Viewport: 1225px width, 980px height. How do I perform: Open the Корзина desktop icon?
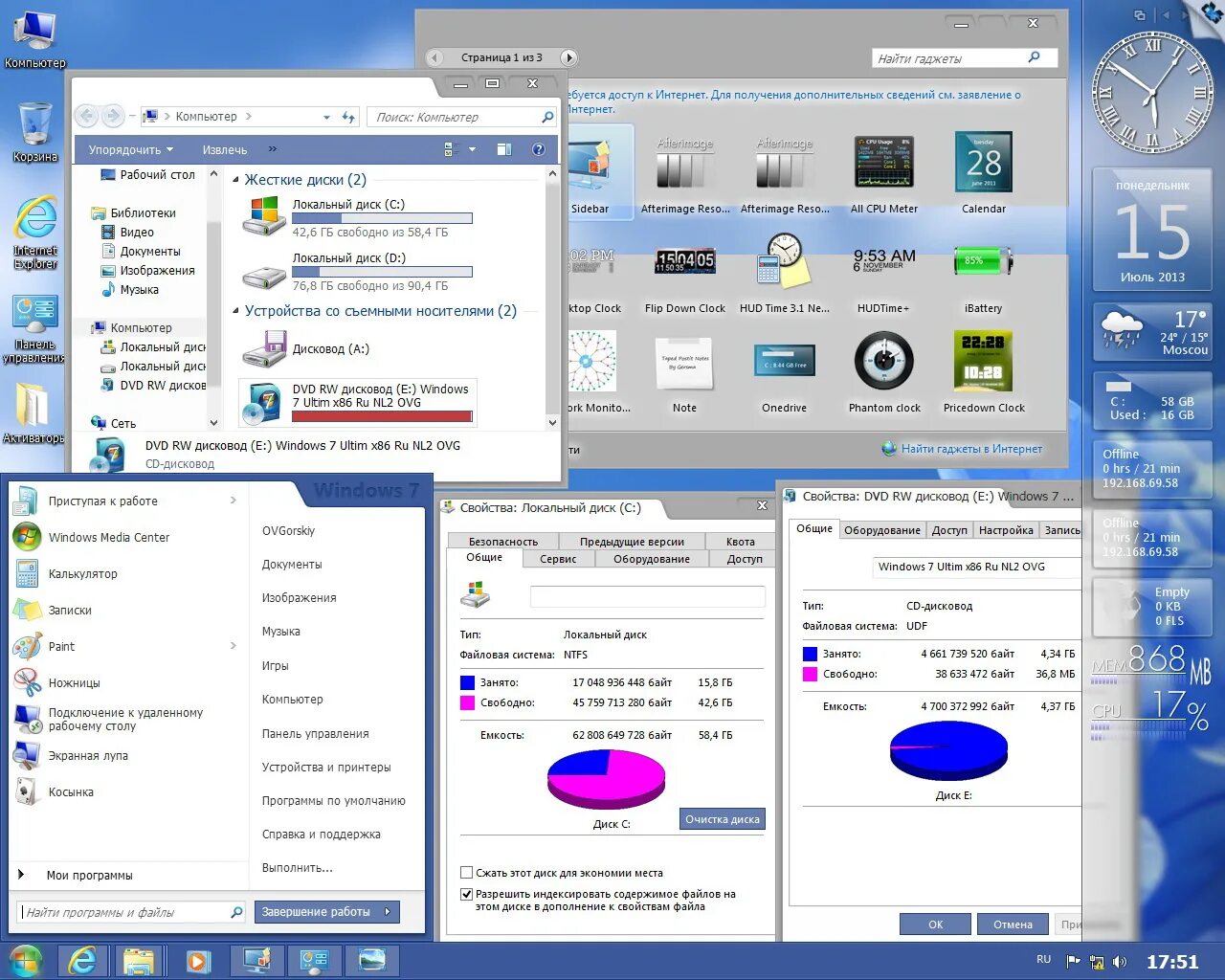(x=34, y=122)
